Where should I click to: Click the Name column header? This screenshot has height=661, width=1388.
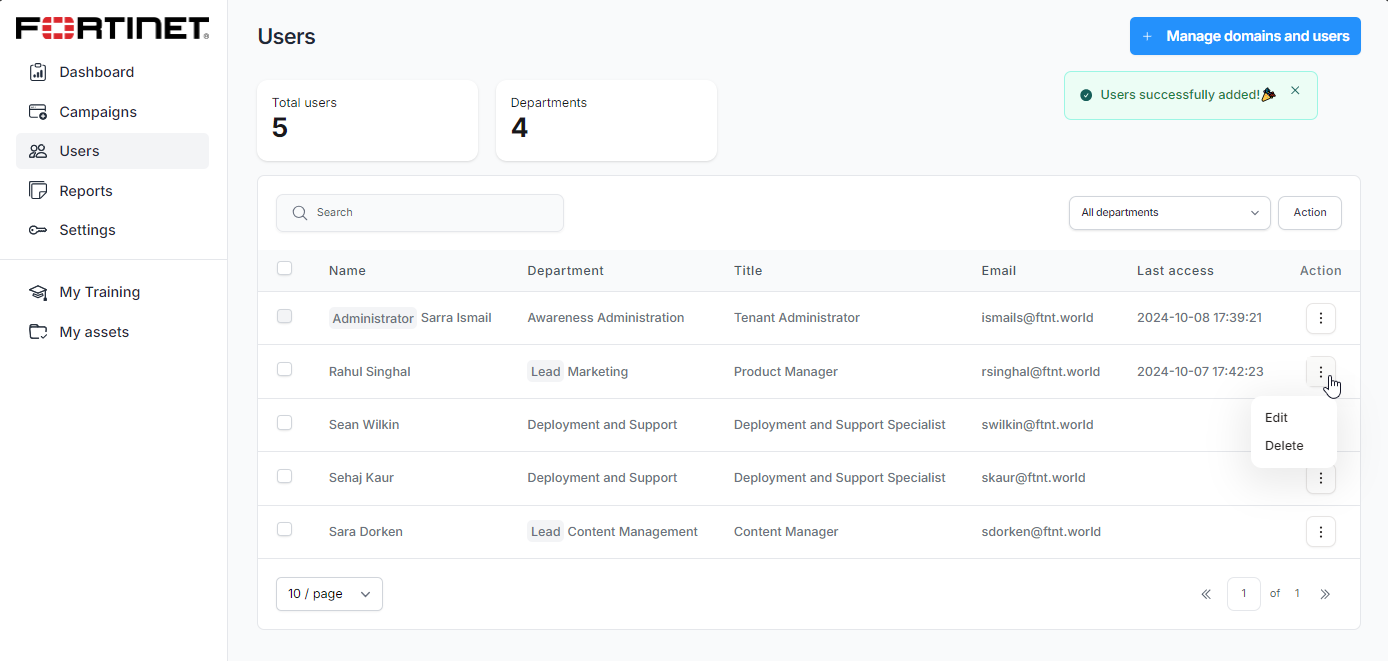tap(347, 271)
